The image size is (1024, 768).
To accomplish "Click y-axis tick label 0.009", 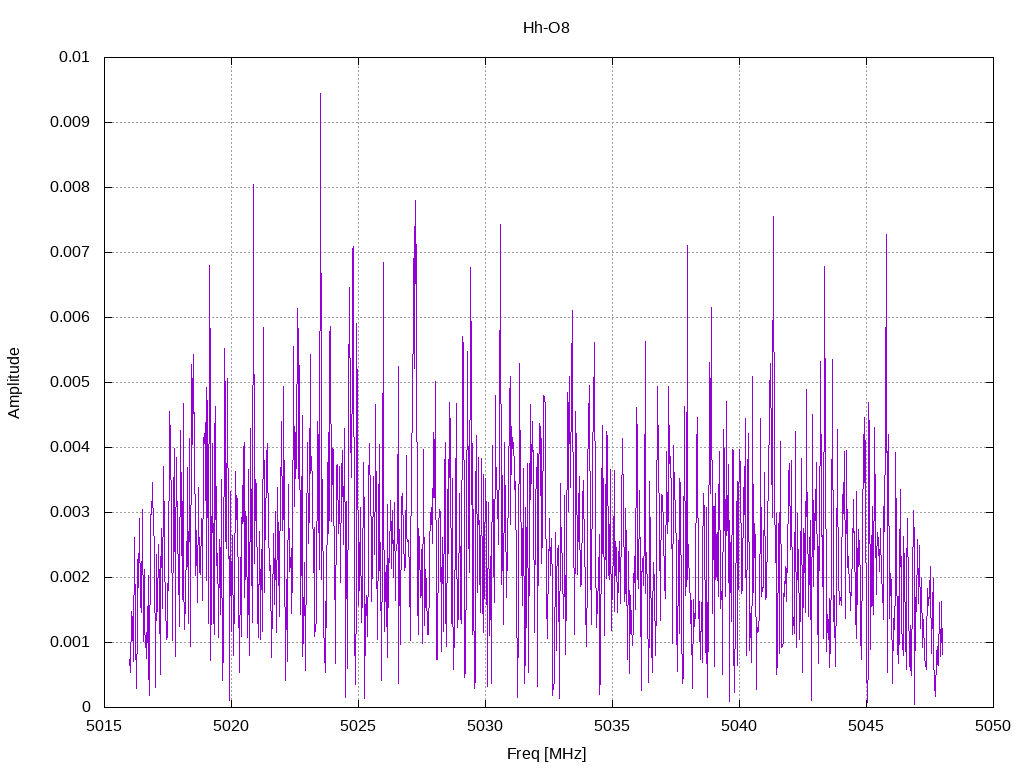I will click(x=70, y=122).
